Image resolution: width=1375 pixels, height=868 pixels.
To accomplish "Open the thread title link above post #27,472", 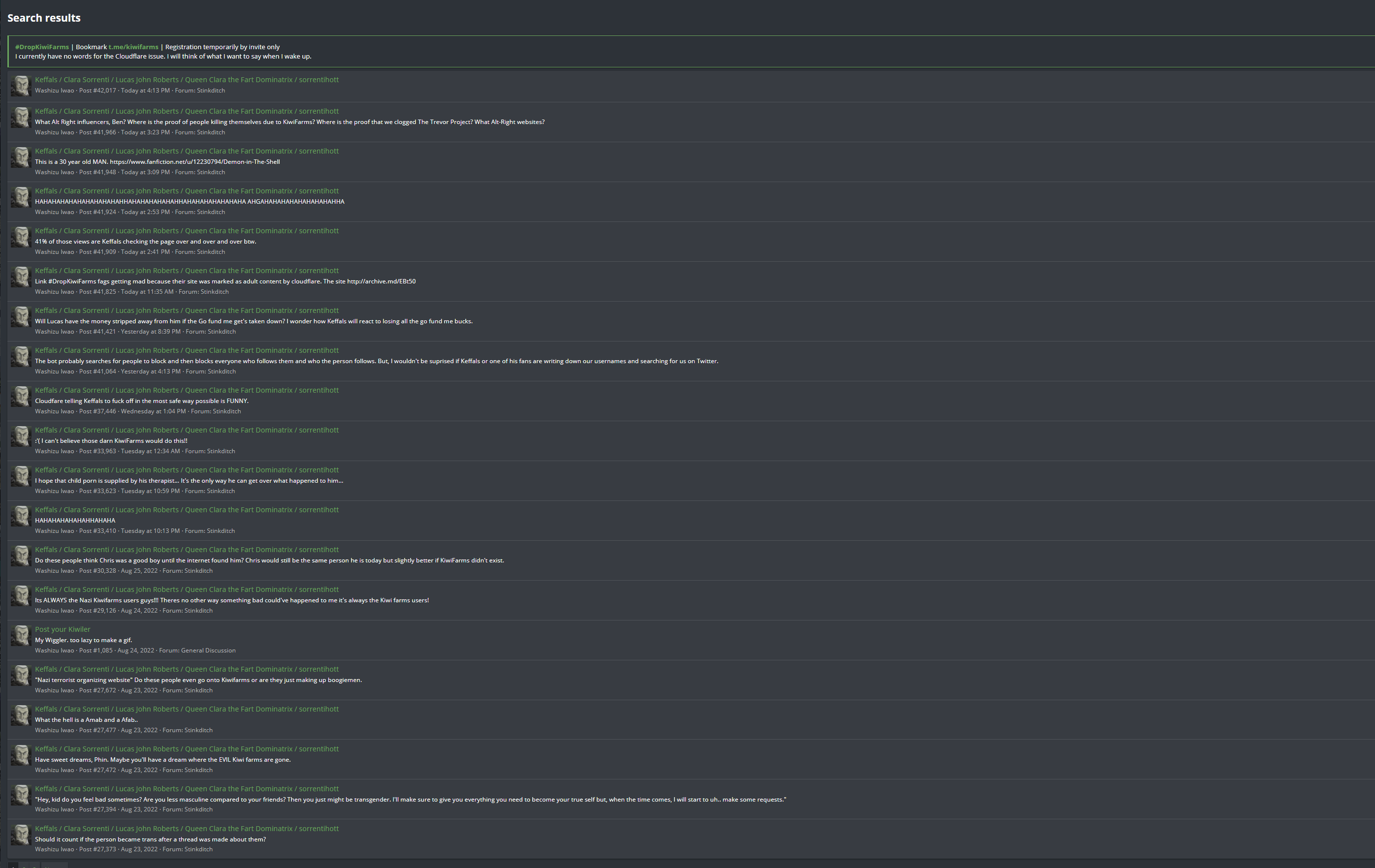I will (x=187, y=749).
